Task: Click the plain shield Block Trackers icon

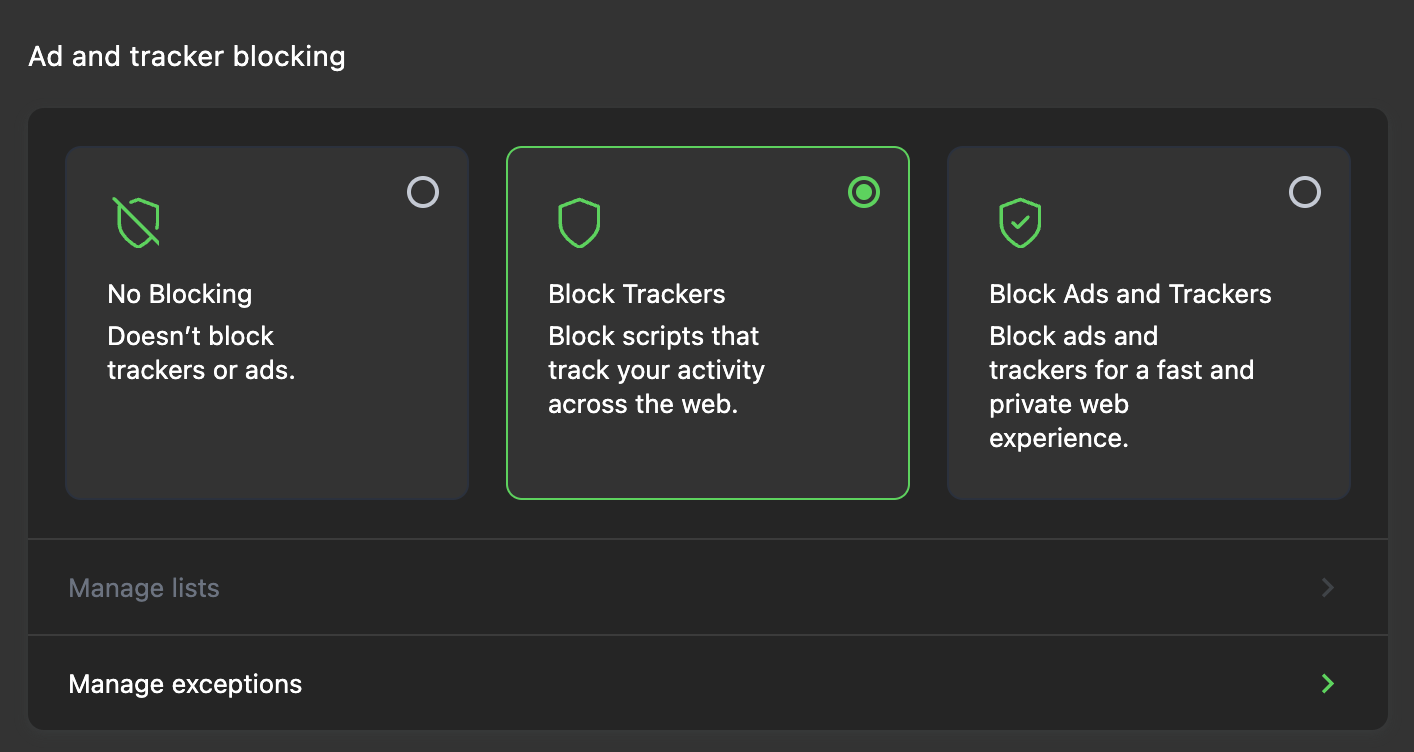Action: [578, 222]
